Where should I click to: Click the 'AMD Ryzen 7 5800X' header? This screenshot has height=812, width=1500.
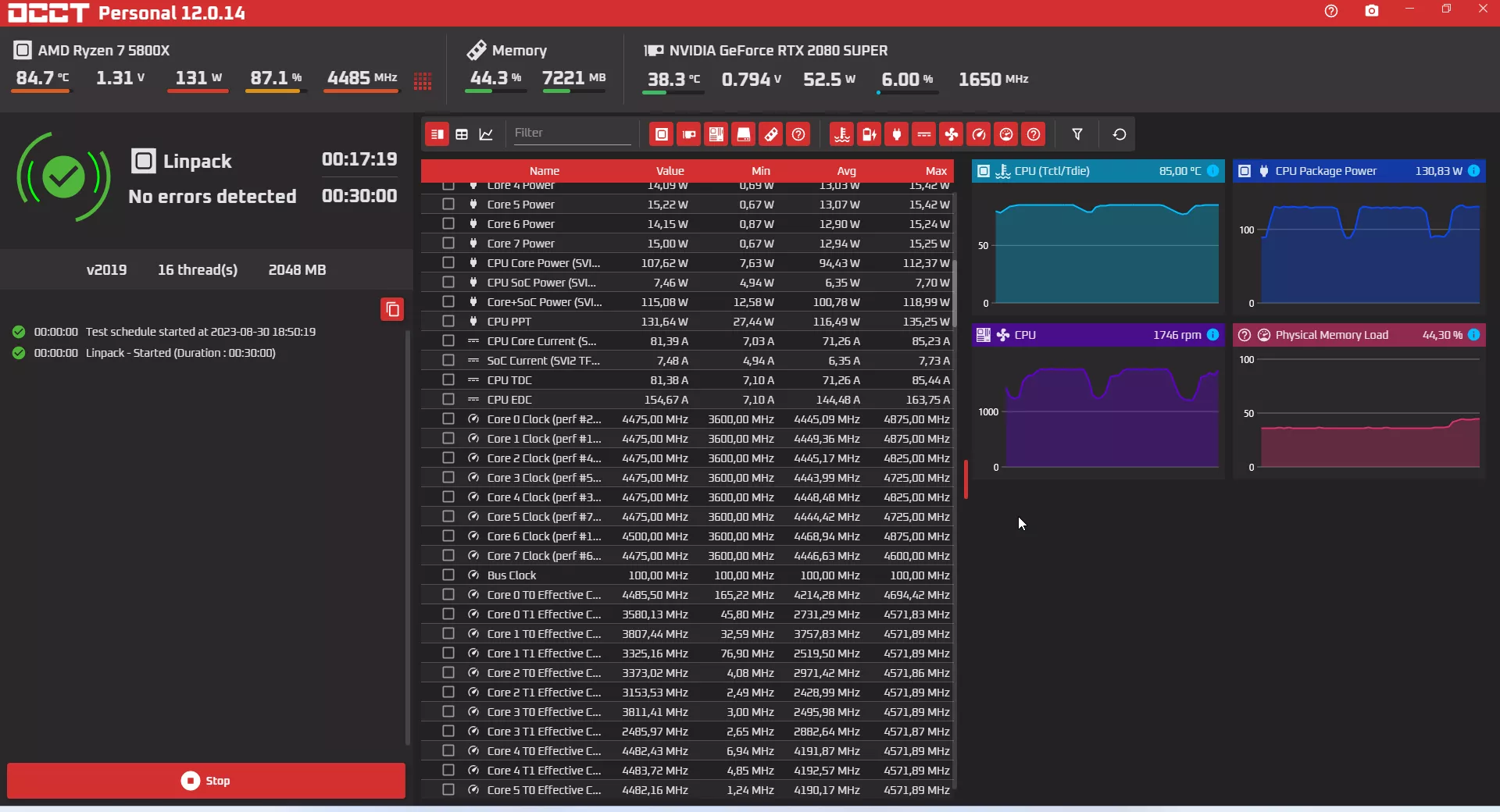pyautogui.click(x=104, y=51)
